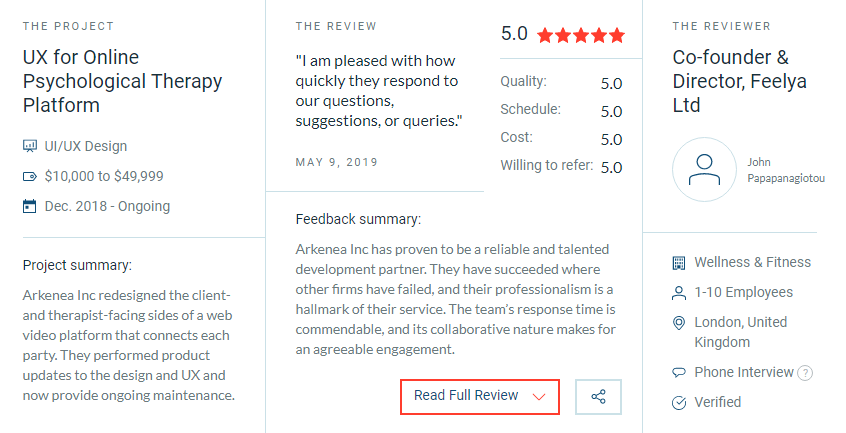Click the Co-founder & Director, Feelya Ltd heading
Image resolution: width=846 pixels, height=433 pixels.
(739, 81)
